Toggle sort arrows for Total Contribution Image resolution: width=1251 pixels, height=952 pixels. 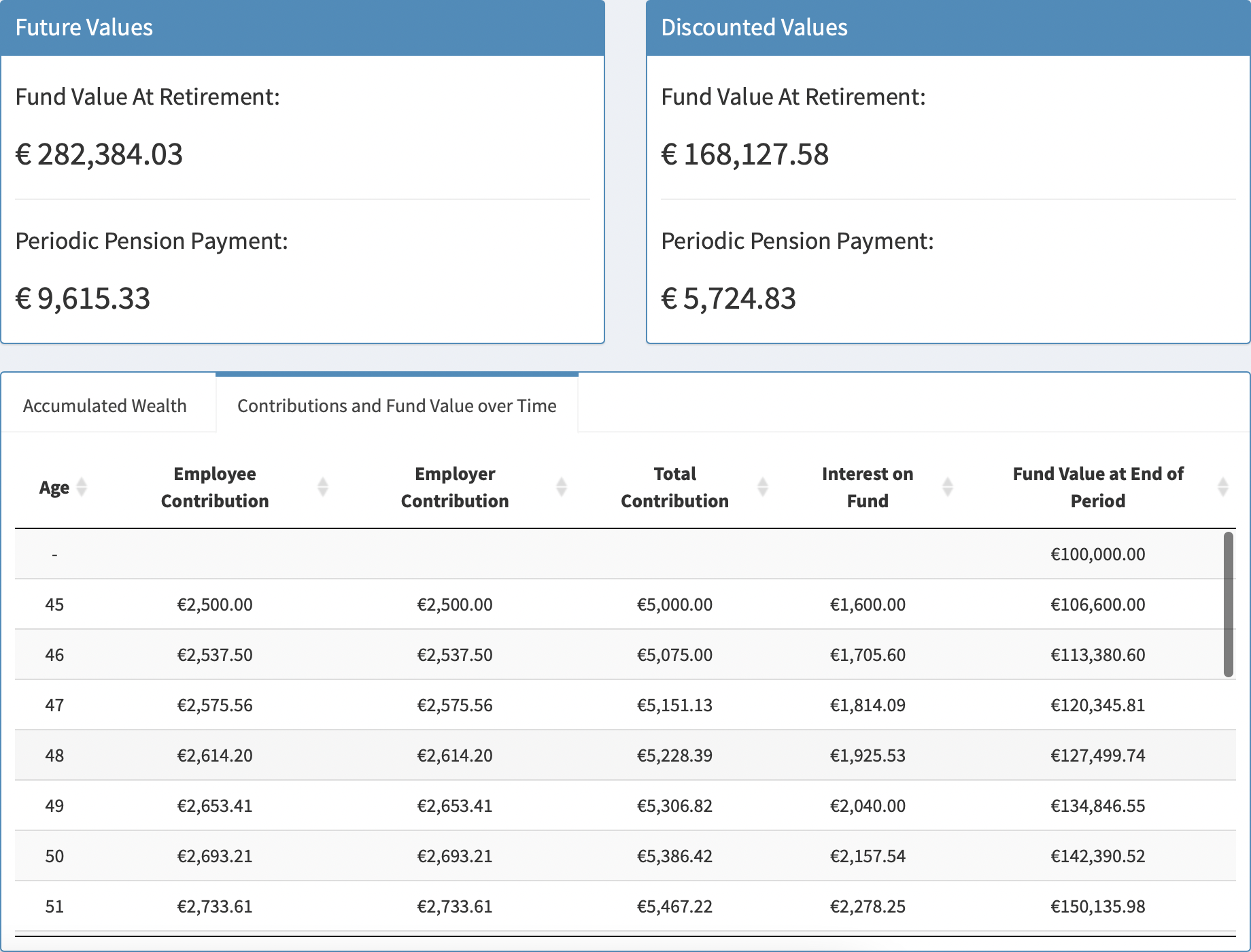pyautogui.click(x=763, y=487)
